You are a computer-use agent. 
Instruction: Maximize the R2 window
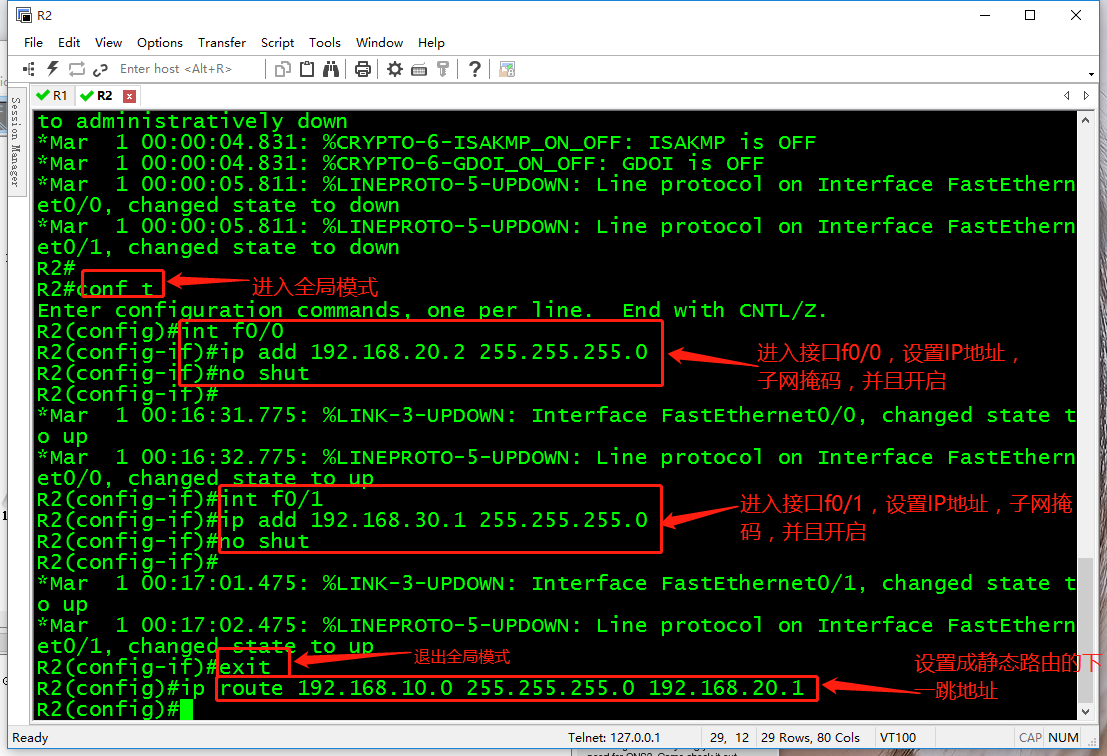point(1030,16)
